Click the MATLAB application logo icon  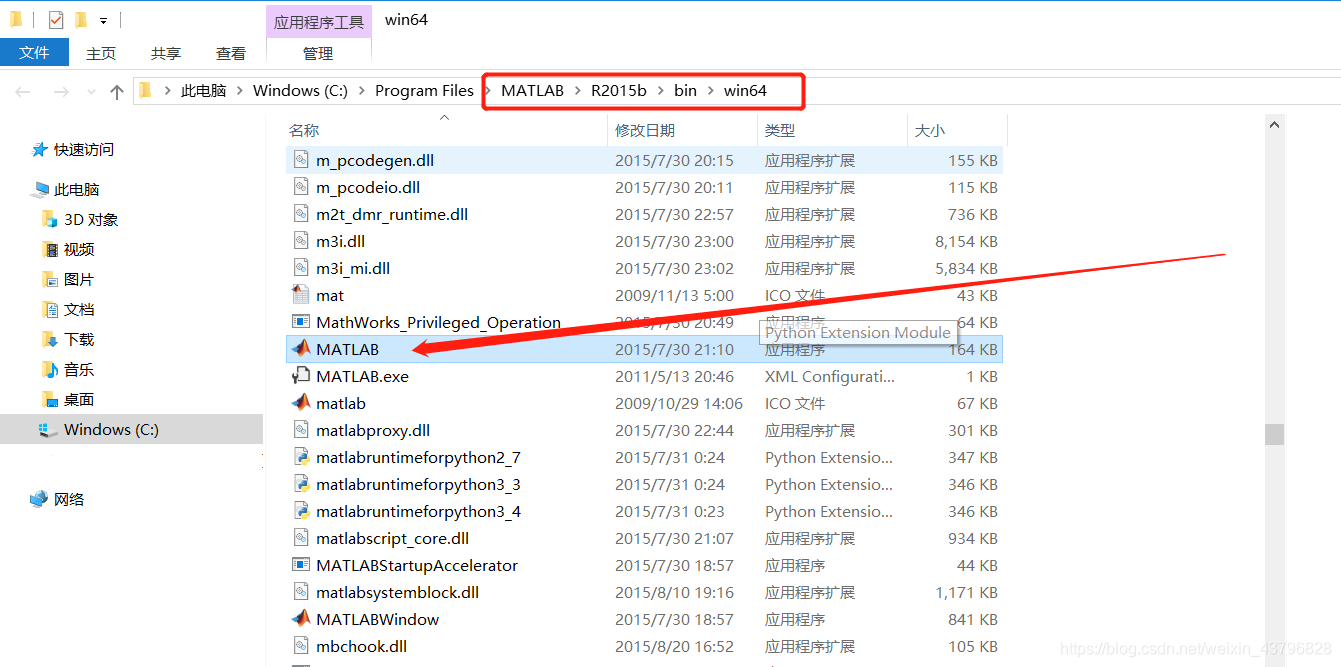(301, 349)
